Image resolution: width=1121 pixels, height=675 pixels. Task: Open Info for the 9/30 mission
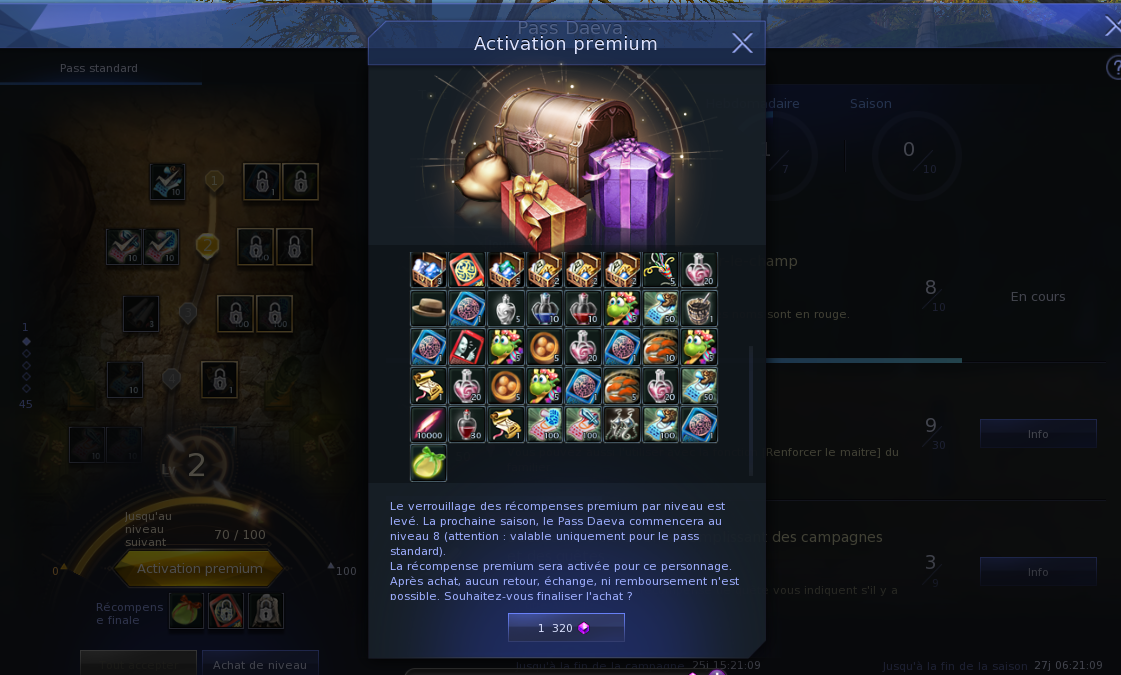point(1037,434)
